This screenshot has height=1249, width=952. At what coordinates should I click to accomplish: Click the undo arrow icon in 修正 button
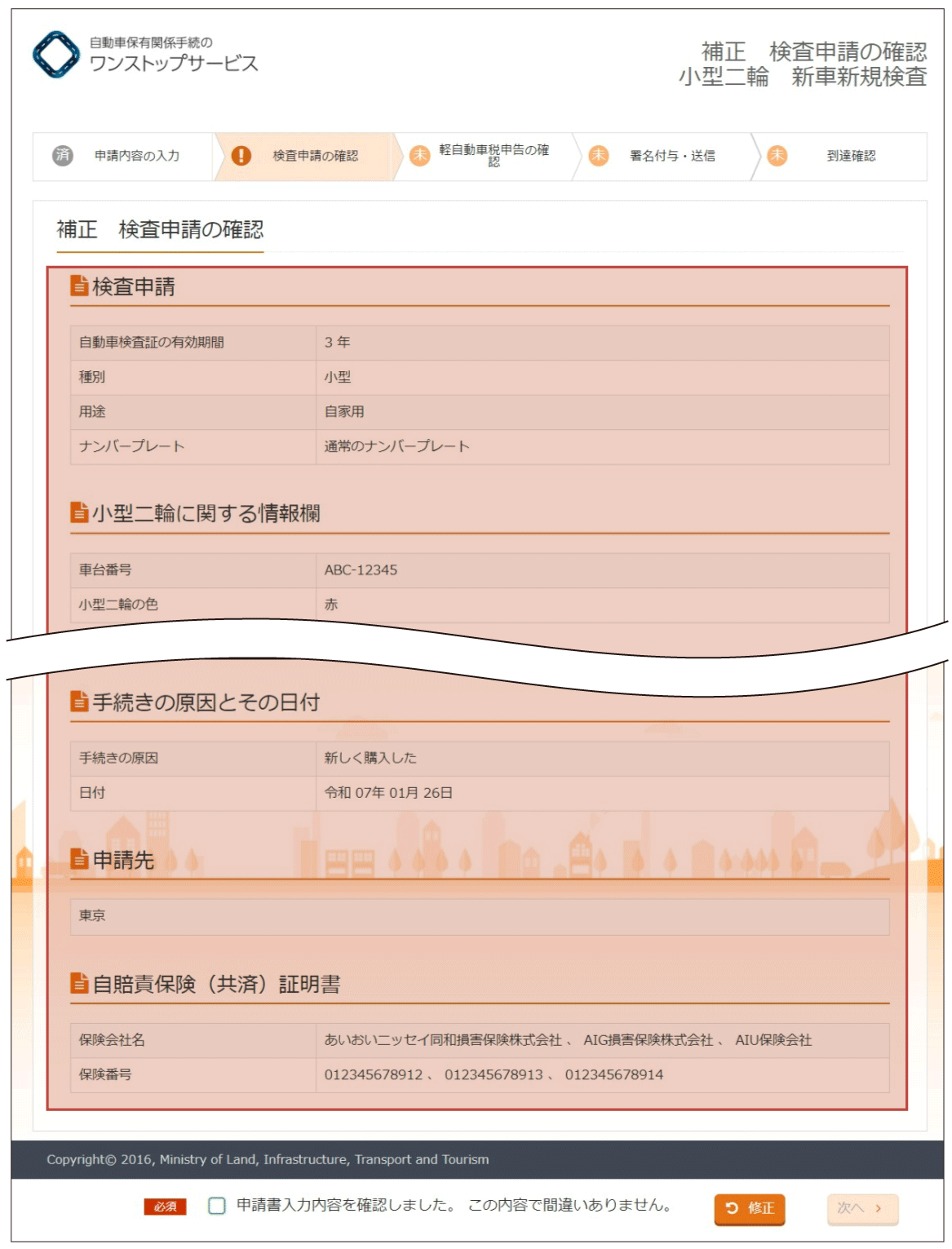732,1207
